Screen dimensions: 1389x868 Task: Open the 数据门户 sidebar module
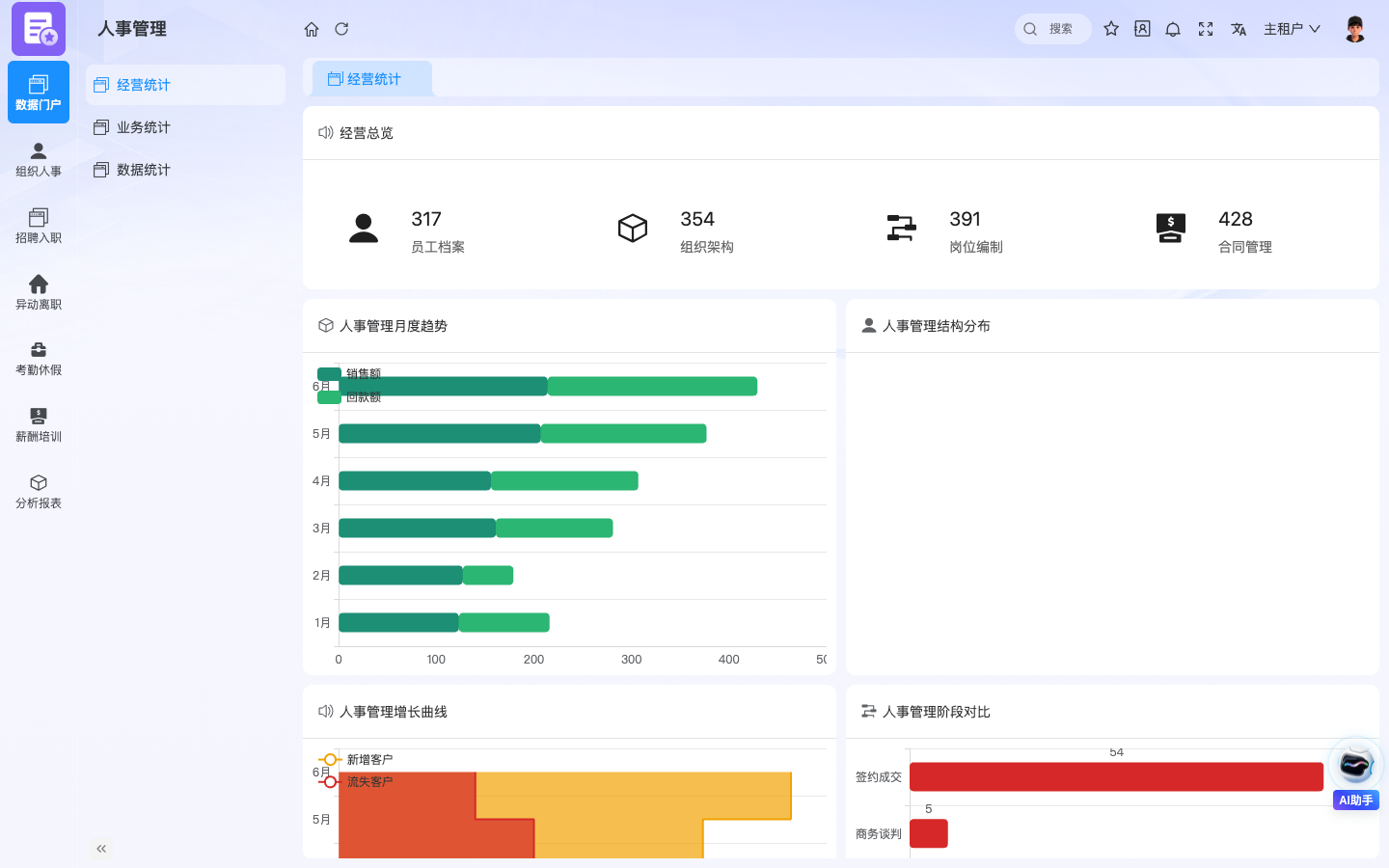pos(39,93)
